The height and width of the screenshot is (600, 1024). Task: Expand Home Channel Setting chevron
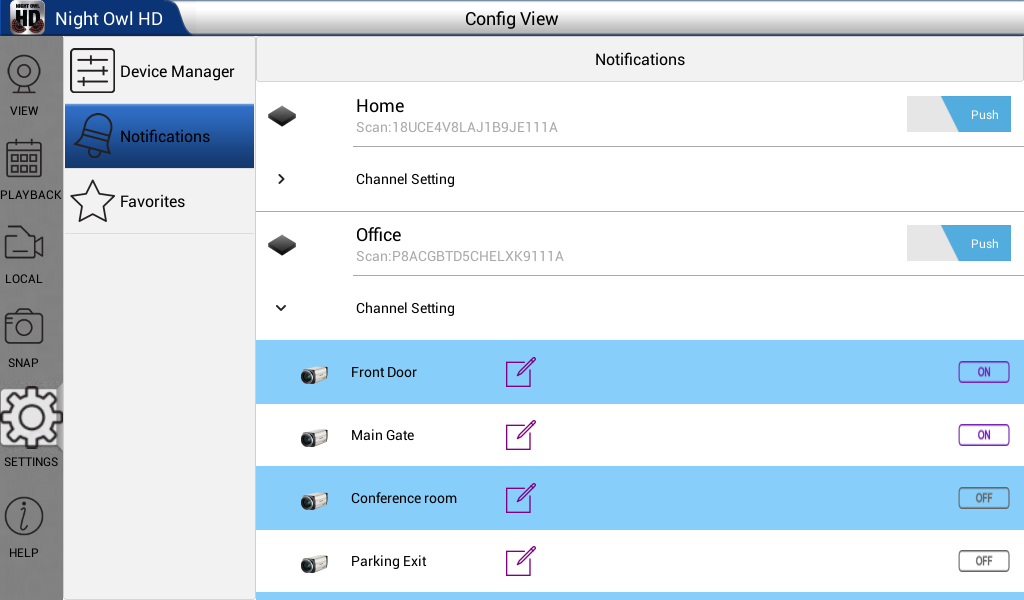pyautogui.click(x=281, y=179)
